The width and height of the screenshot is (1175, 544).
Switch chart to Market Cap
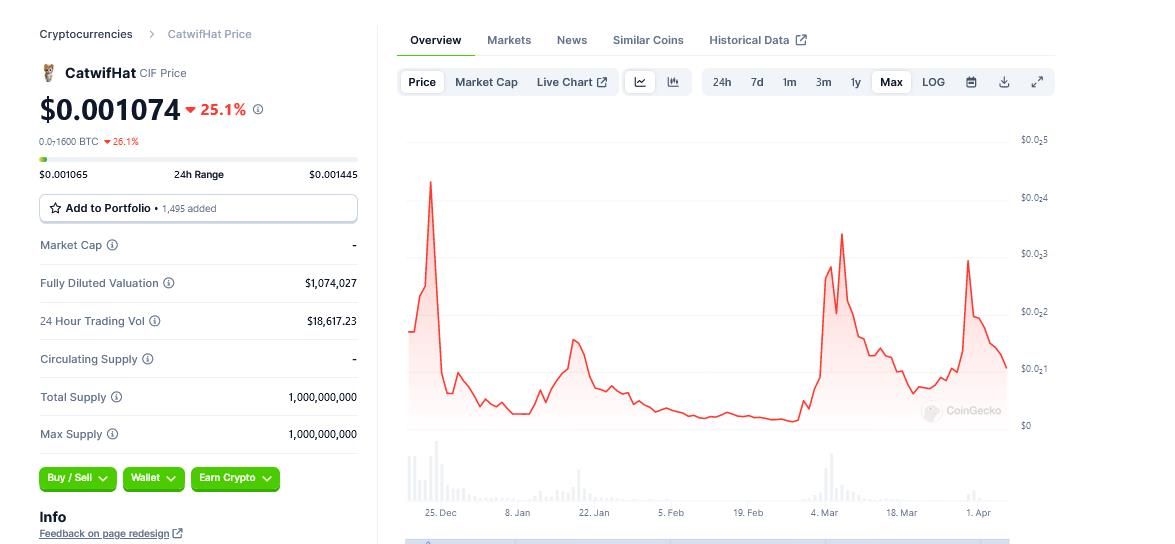tap(486, 82)
